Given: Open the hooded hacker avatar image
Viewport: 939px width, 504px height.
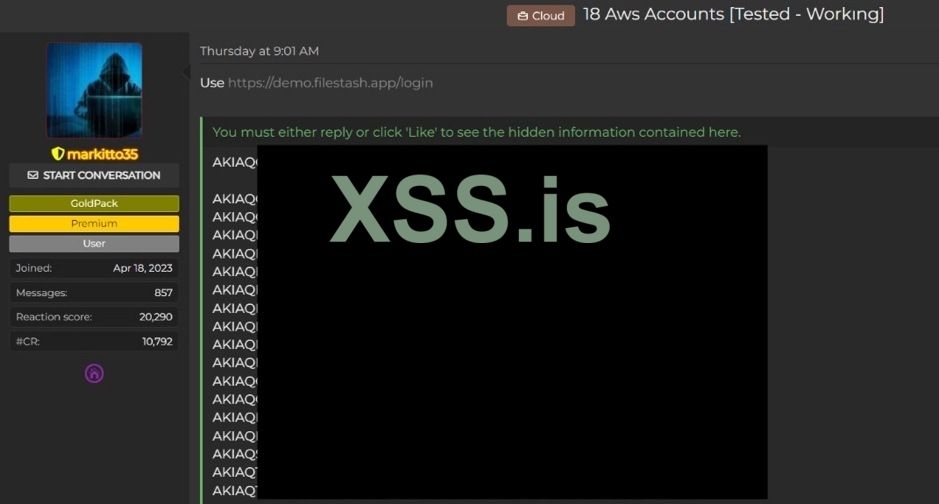Looking at the screenshot, I should [95, 90].
